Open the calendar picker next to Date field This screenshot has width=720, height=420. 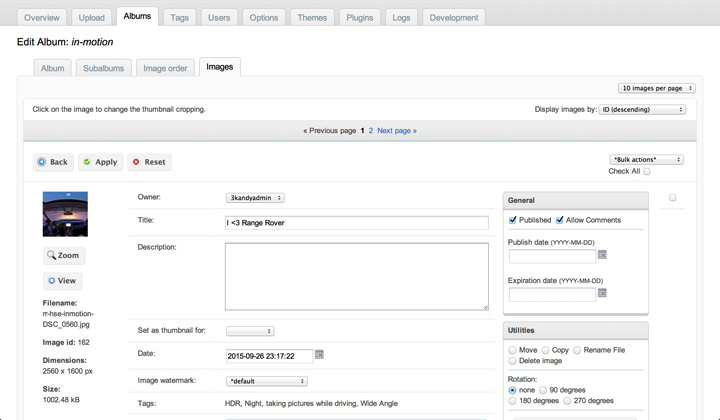[319, 355]
